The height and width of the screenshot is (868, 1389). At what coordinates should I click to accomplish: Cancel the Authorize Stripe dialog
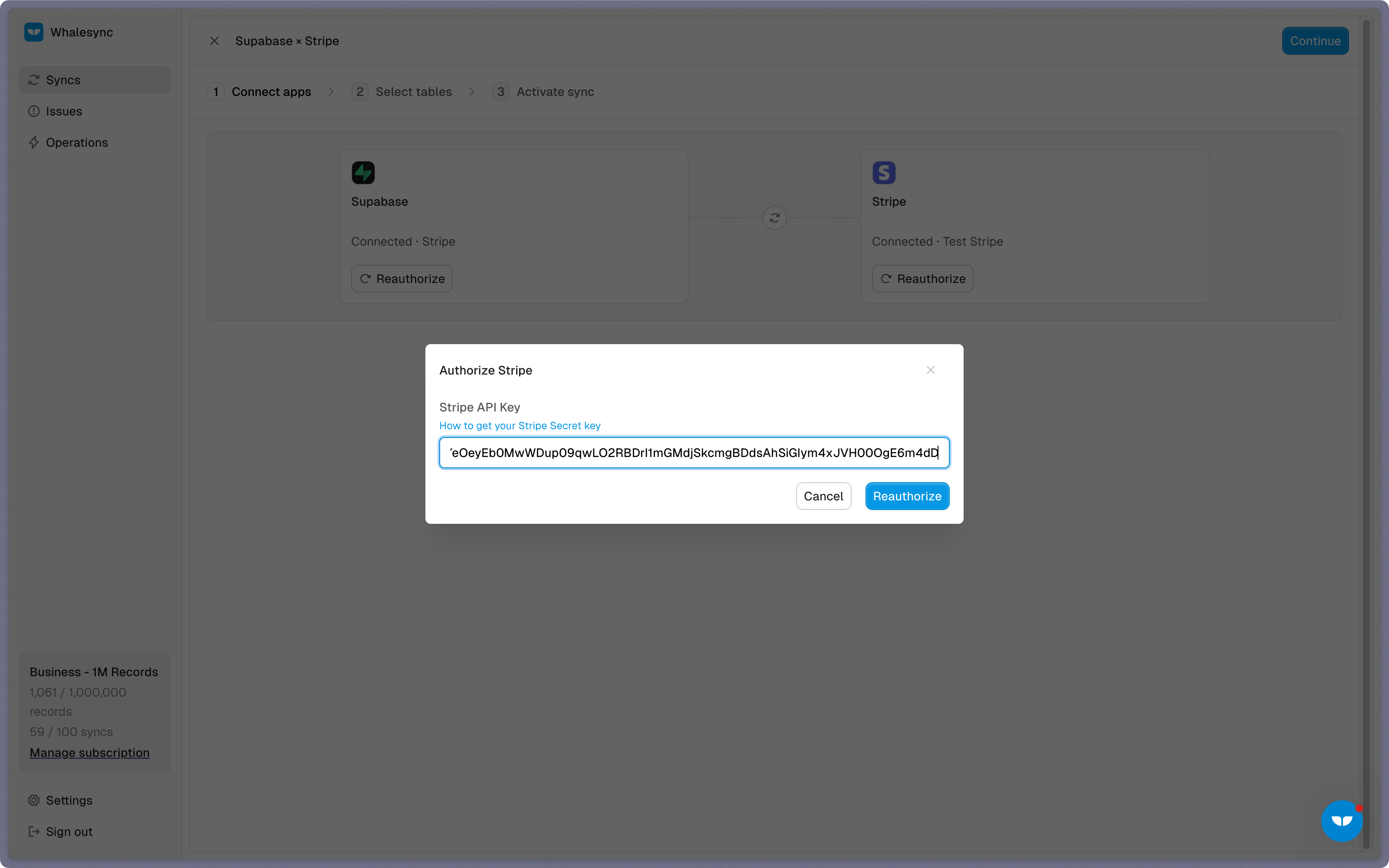click(823, 496)
